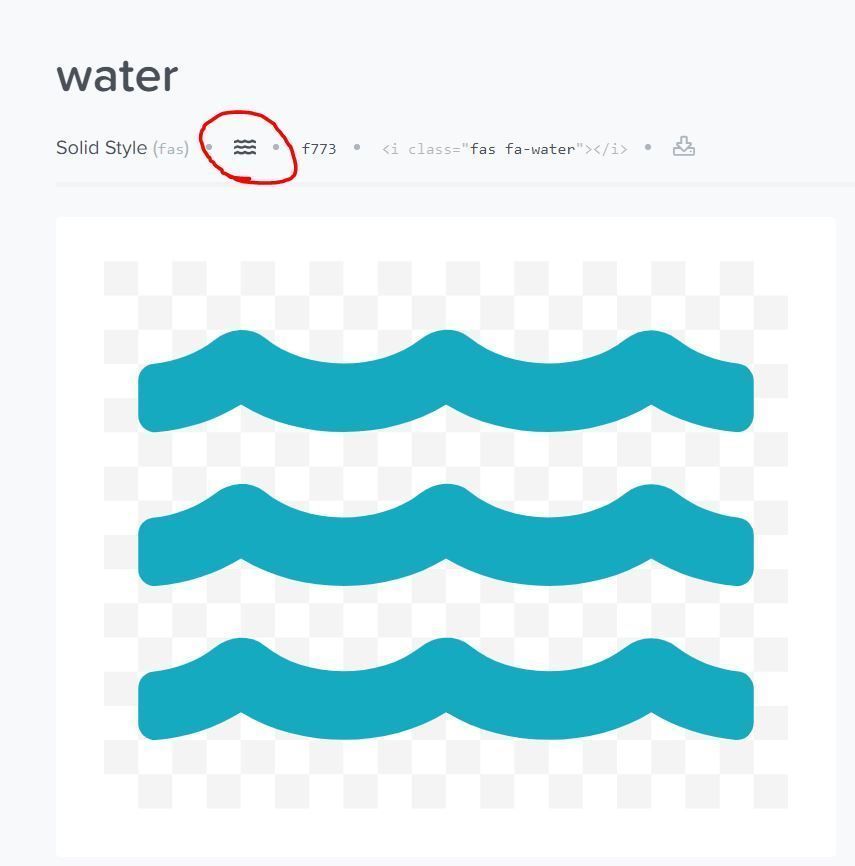
Task: Click the small water glyph icon
Action: [x=245, y=148]
